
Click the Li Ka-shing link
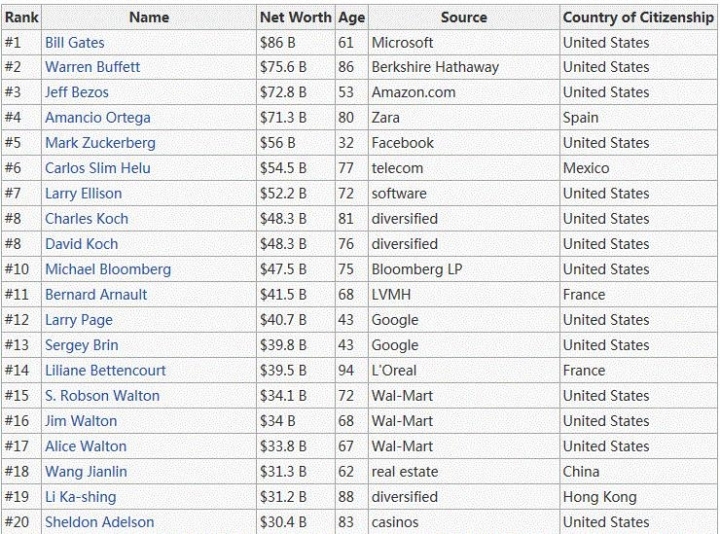(x=80, y=497)
